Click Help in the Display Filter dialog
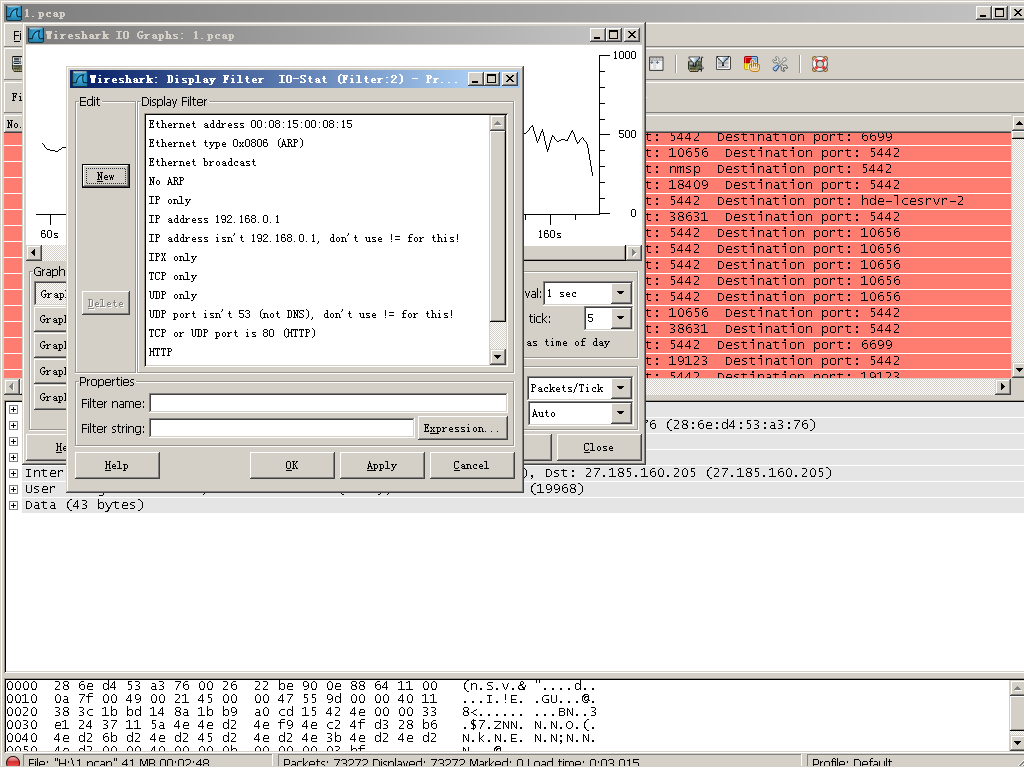This screenshot has width=1024, height=768. pos(117,466)
